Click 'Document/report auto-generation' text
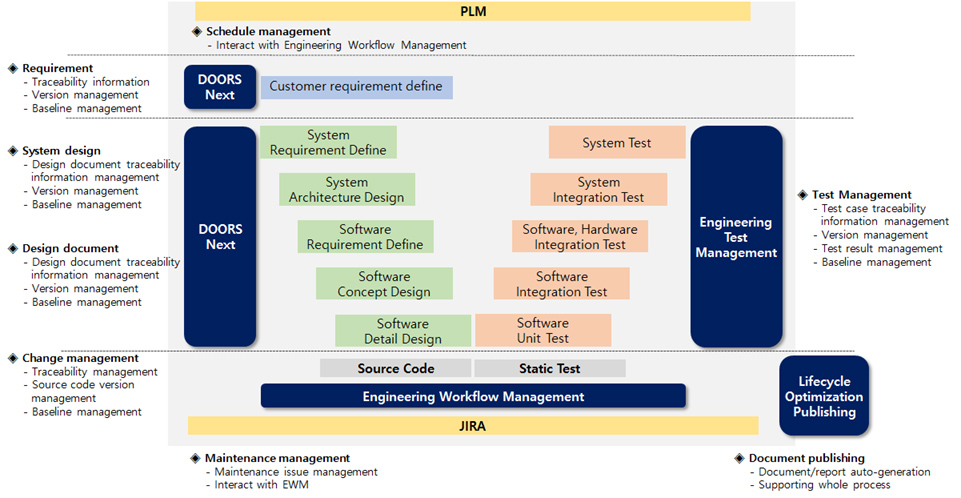This screenshot has height=498, width=961. [845, 472]
